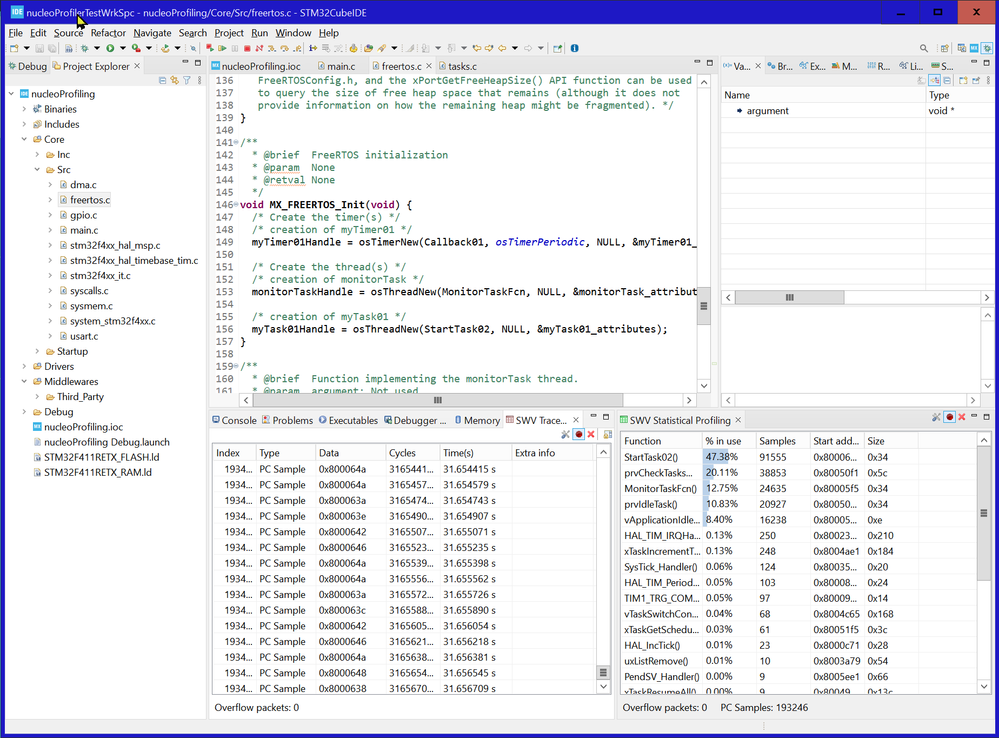The image size is (999, 738).
Task: Click the filter icon in Project Explorer
Action: [x=187, y=80]
